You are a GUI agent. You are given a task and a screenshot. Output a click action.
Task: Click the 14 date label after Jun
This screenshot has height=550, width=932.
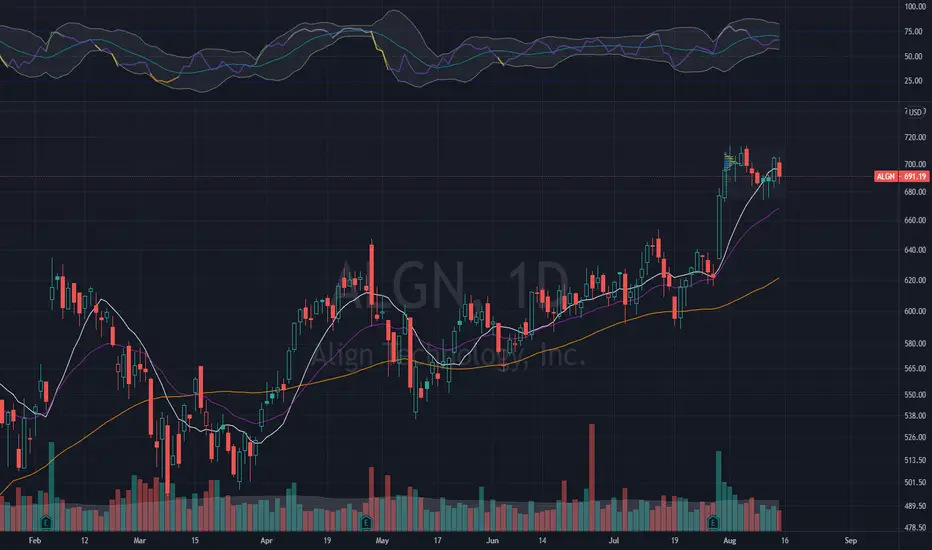pyautogui.click(x=542, y=541)
